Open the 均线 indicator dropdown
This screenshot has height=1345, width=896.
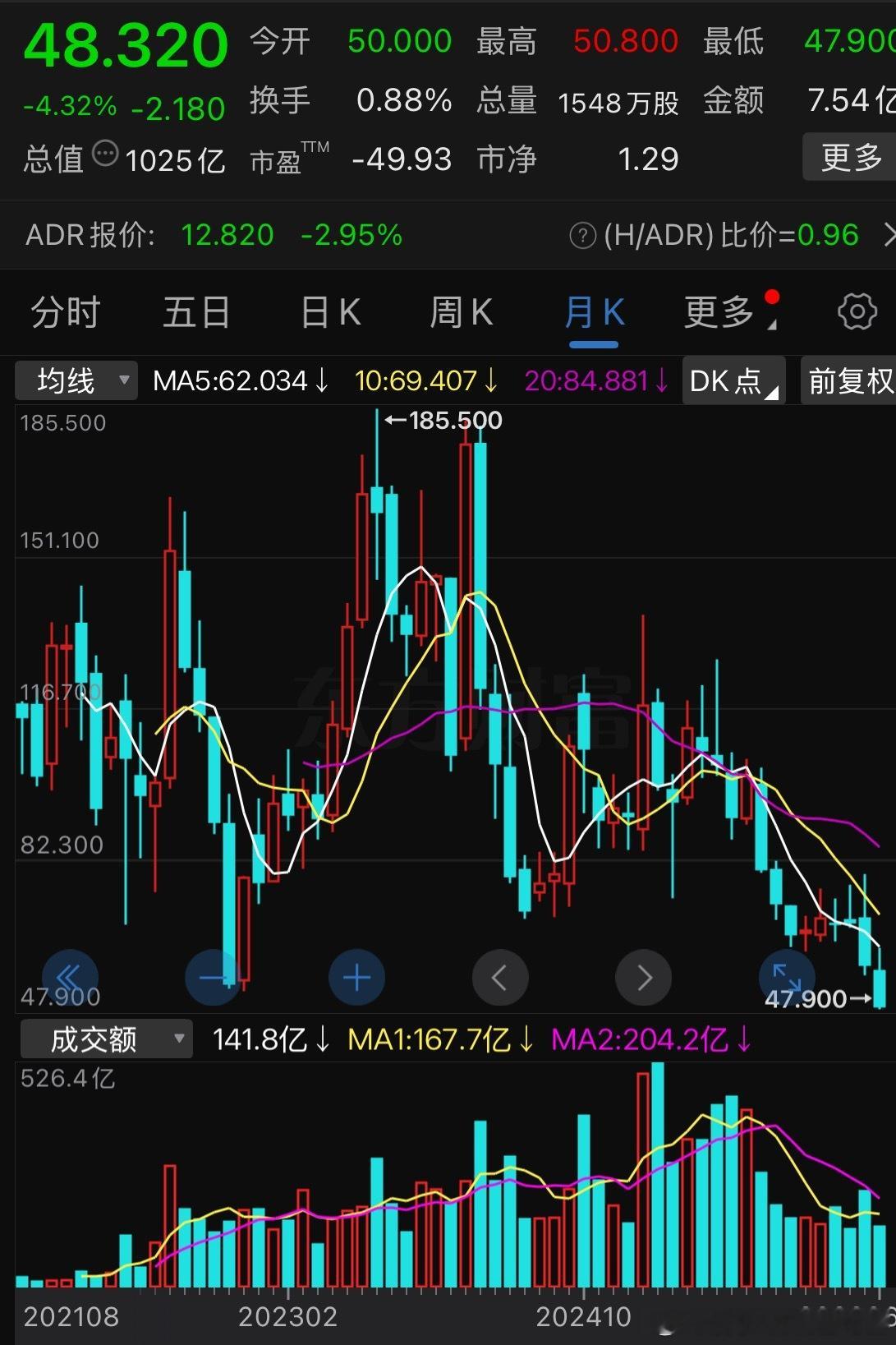pos(76,381)
